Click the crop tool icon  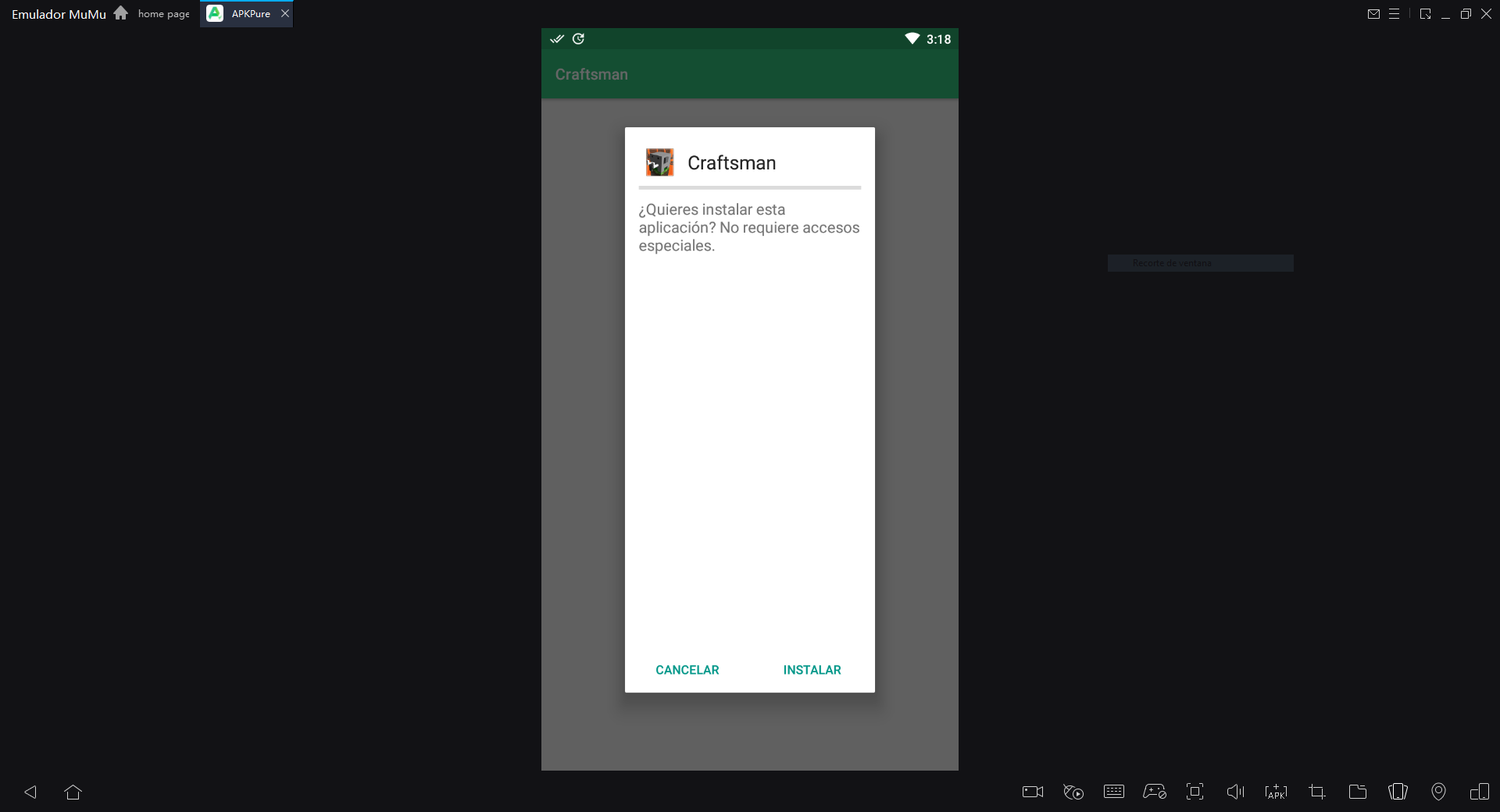[x=1317, y=792]
